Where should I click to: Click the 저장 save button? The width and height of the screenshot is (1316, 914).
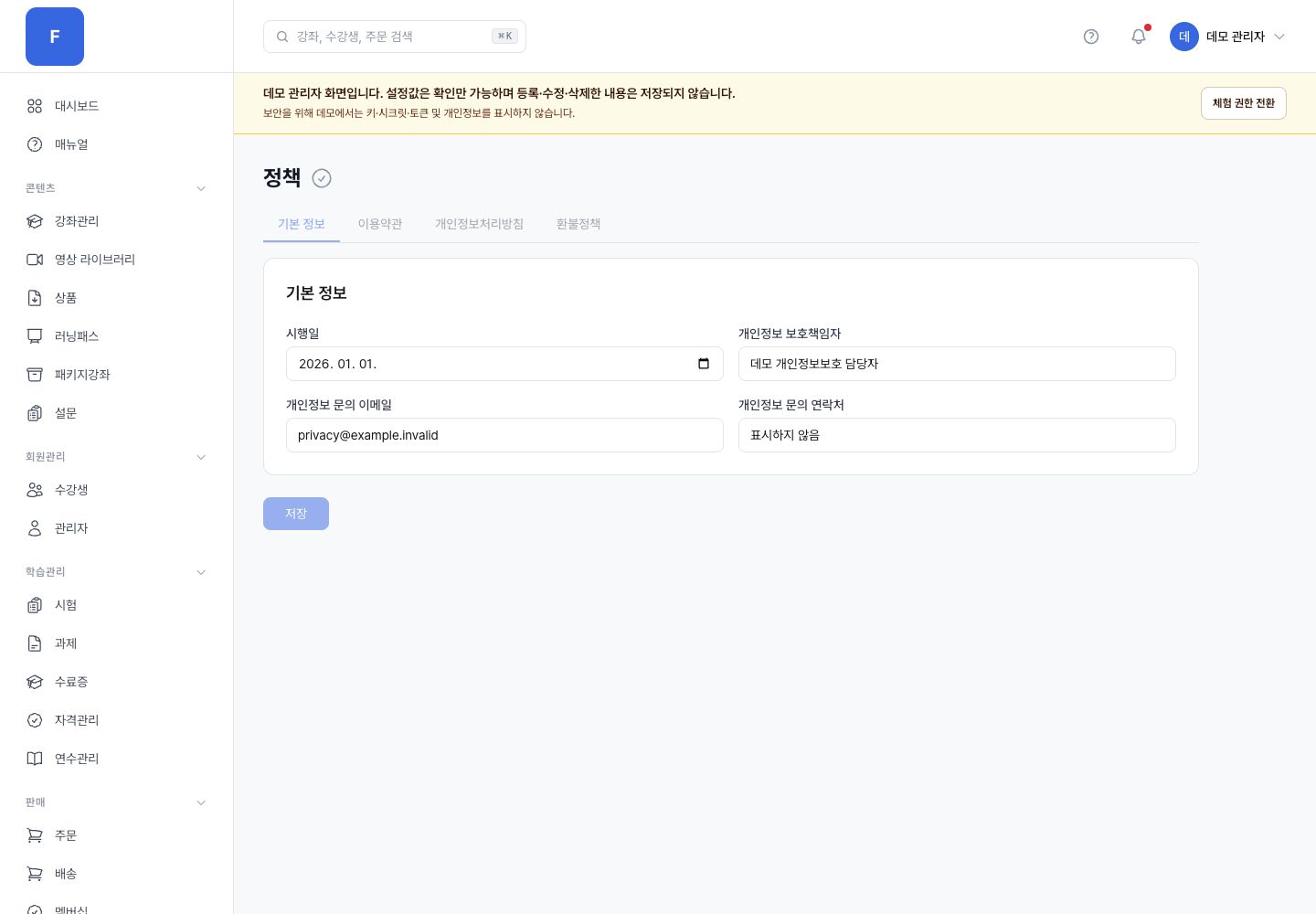pos(296,514)
